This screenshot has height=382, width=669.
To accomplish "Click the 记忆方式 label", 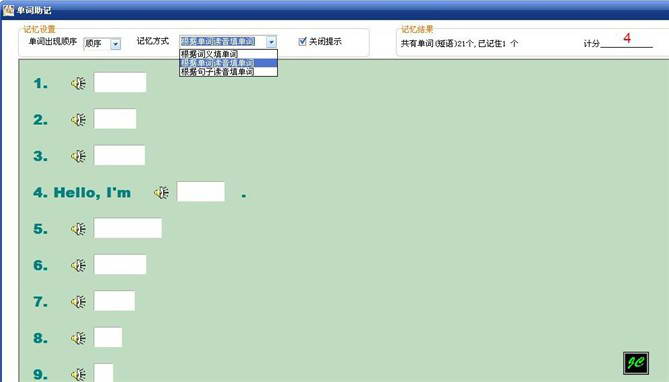I will tap(153, 41).
